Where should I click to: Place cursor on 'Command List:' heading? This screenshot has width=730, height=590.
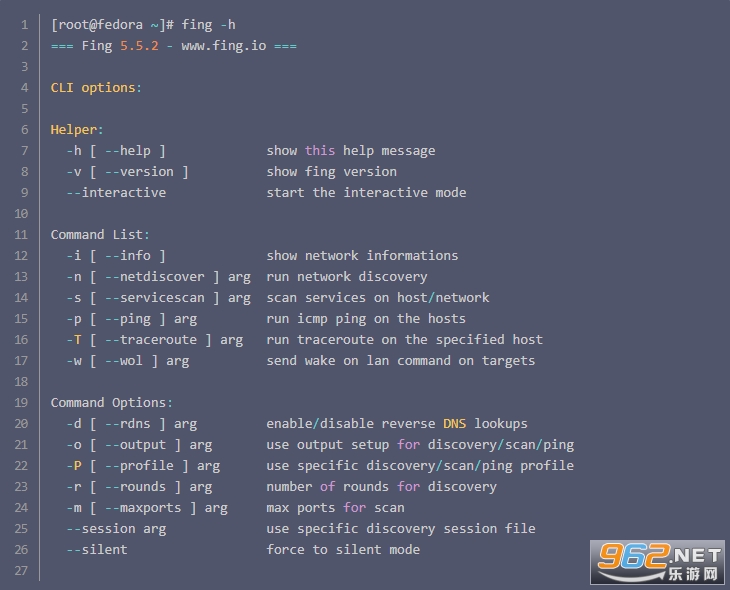(100, 234)
